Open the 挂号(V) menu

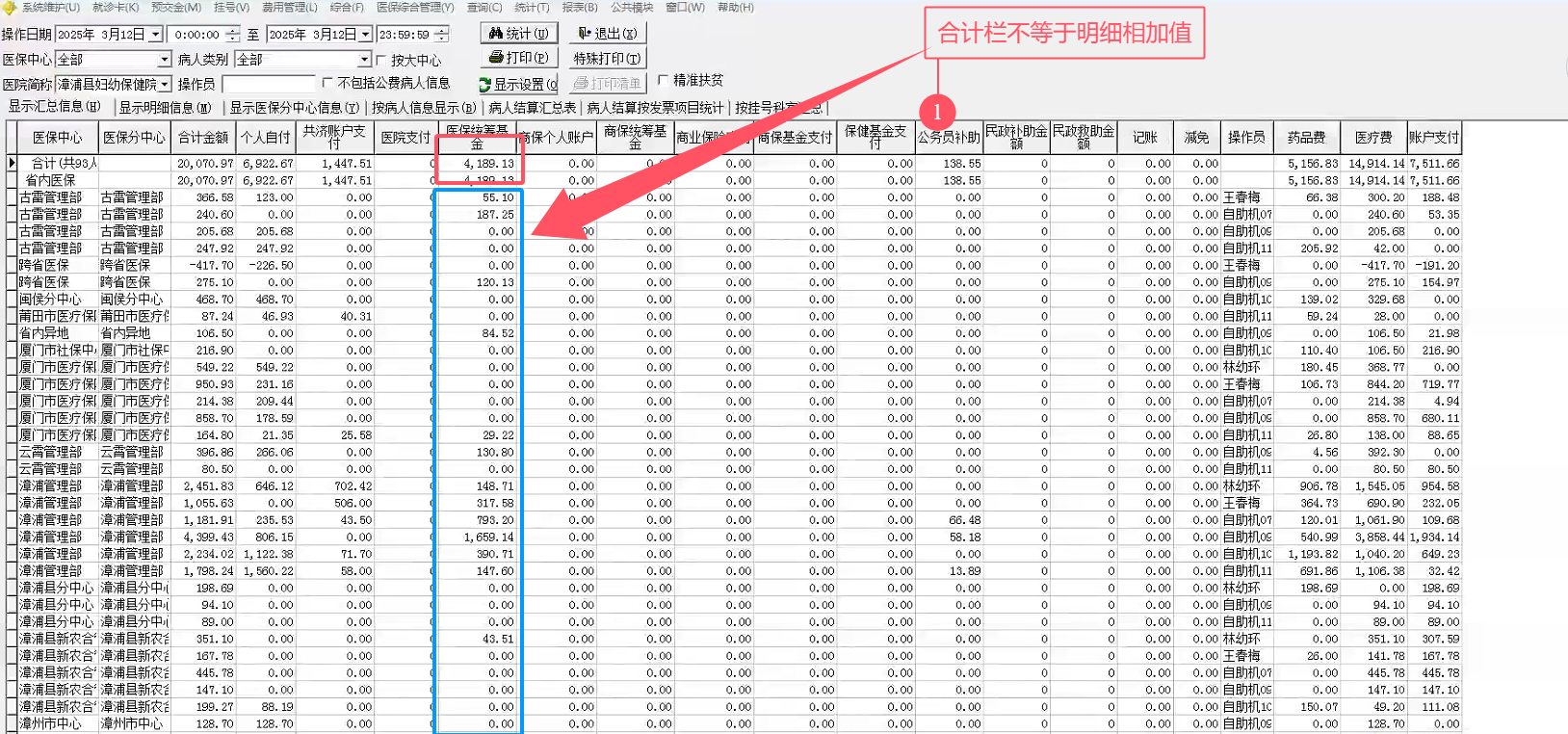(x=231, y=8)
